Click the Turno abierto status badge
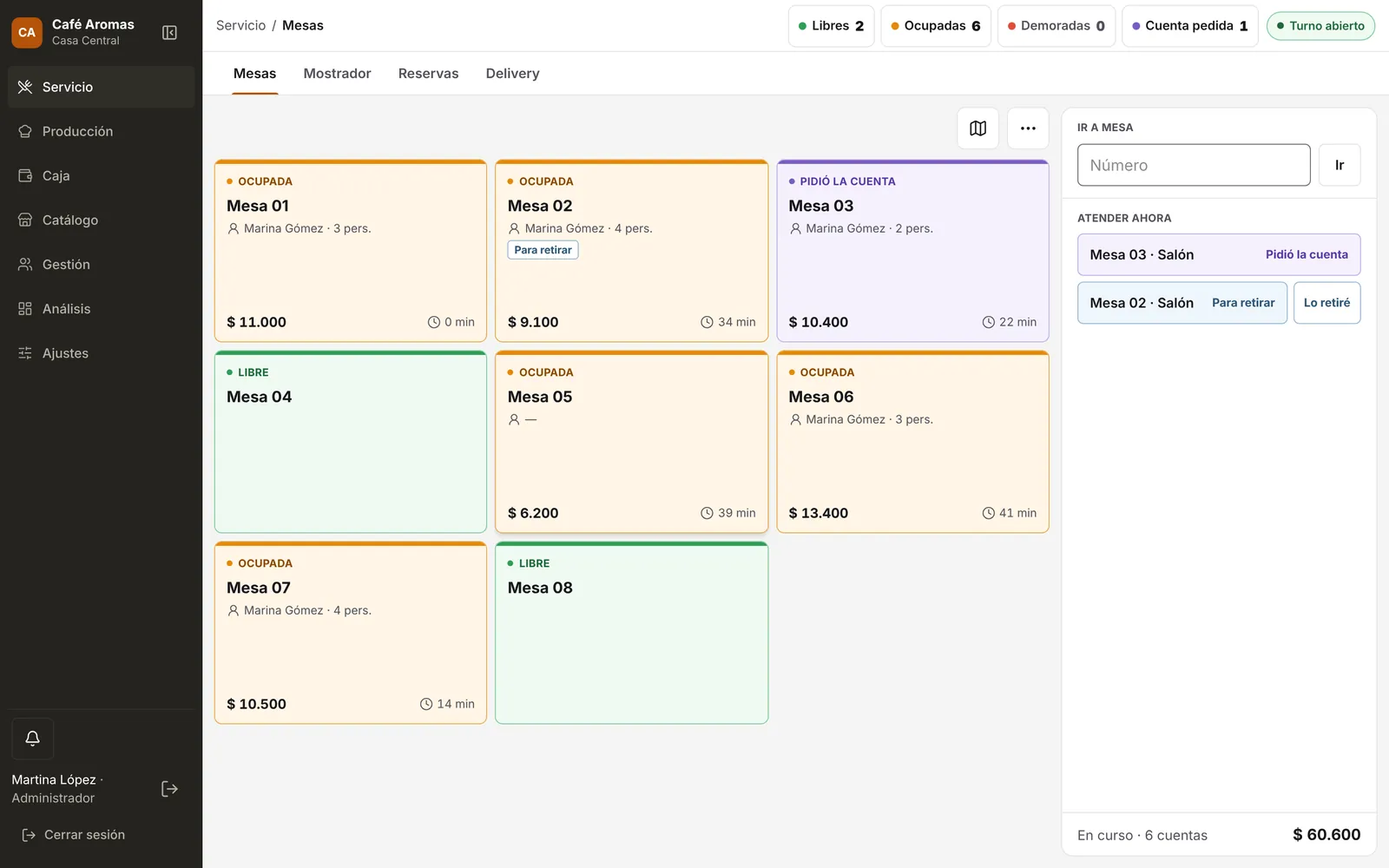 tap(1320, 26)
